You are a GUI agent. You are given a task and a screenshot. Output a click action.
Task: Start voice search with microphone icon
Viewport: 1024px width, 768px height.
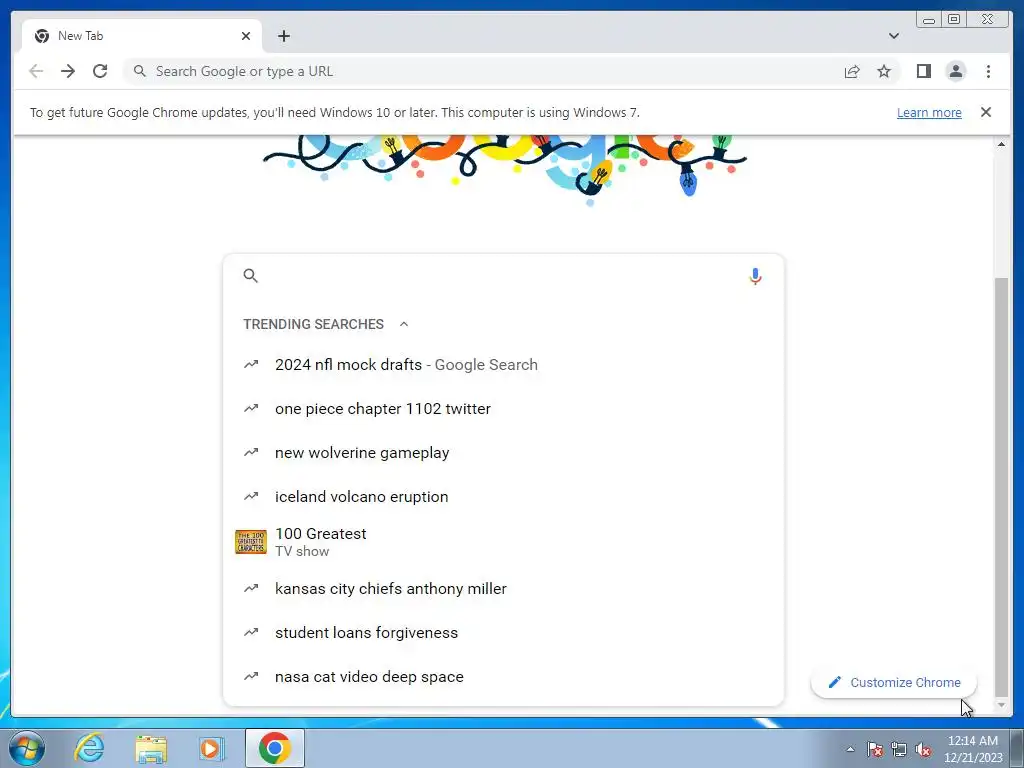coord(756,276)
